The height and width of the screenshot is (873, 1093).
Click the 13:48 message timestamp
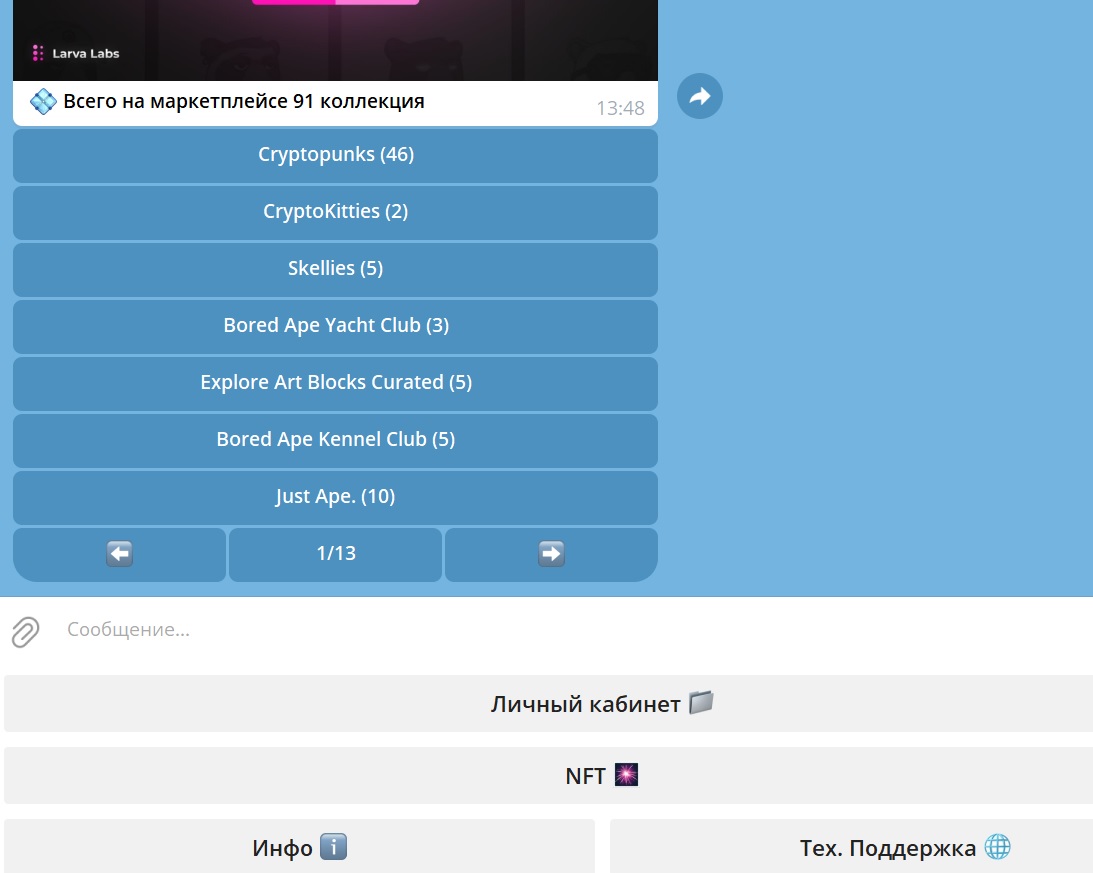coord(620,108)
